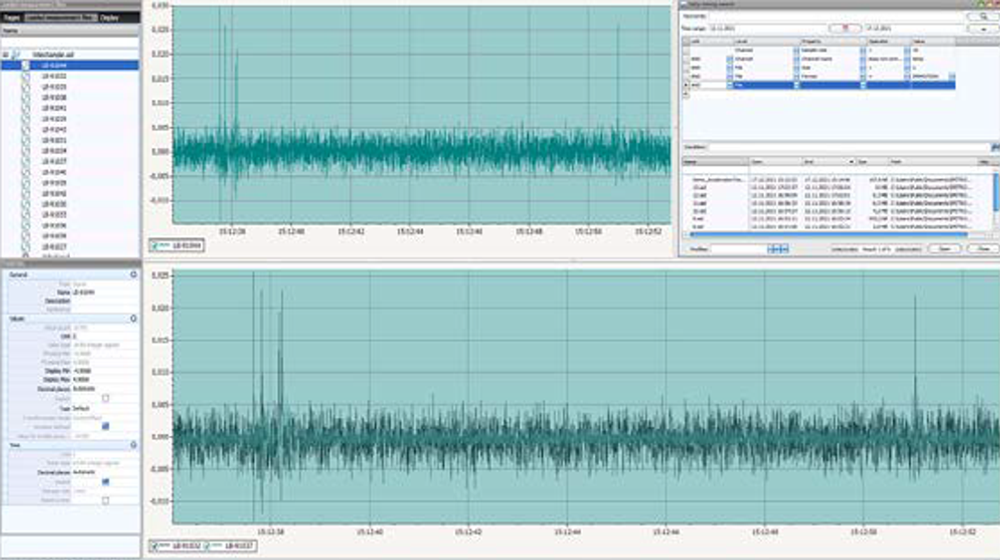Click the Time range end date field
Viewport: 1000px width, 560px height.
pyautogui.click(x=913, y=29)
